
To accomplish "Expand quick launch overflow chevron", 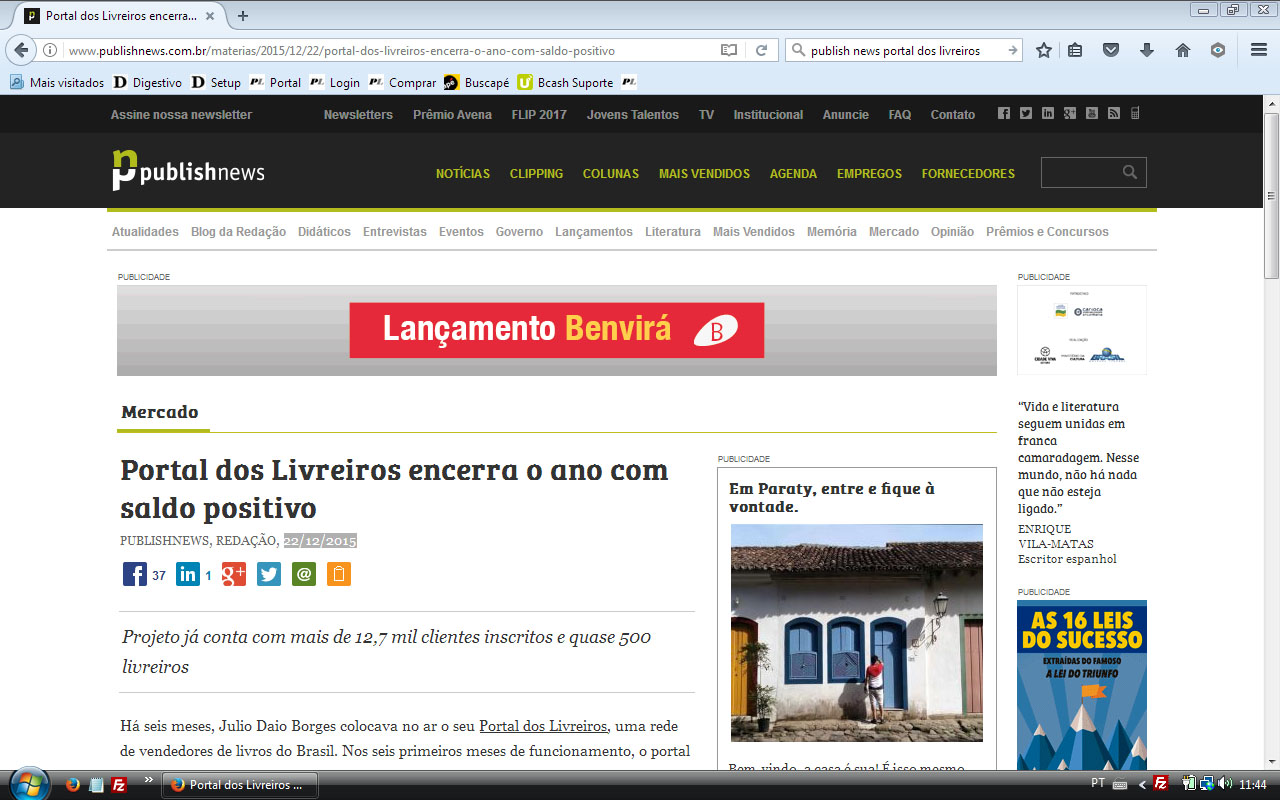I will point(149,779).
